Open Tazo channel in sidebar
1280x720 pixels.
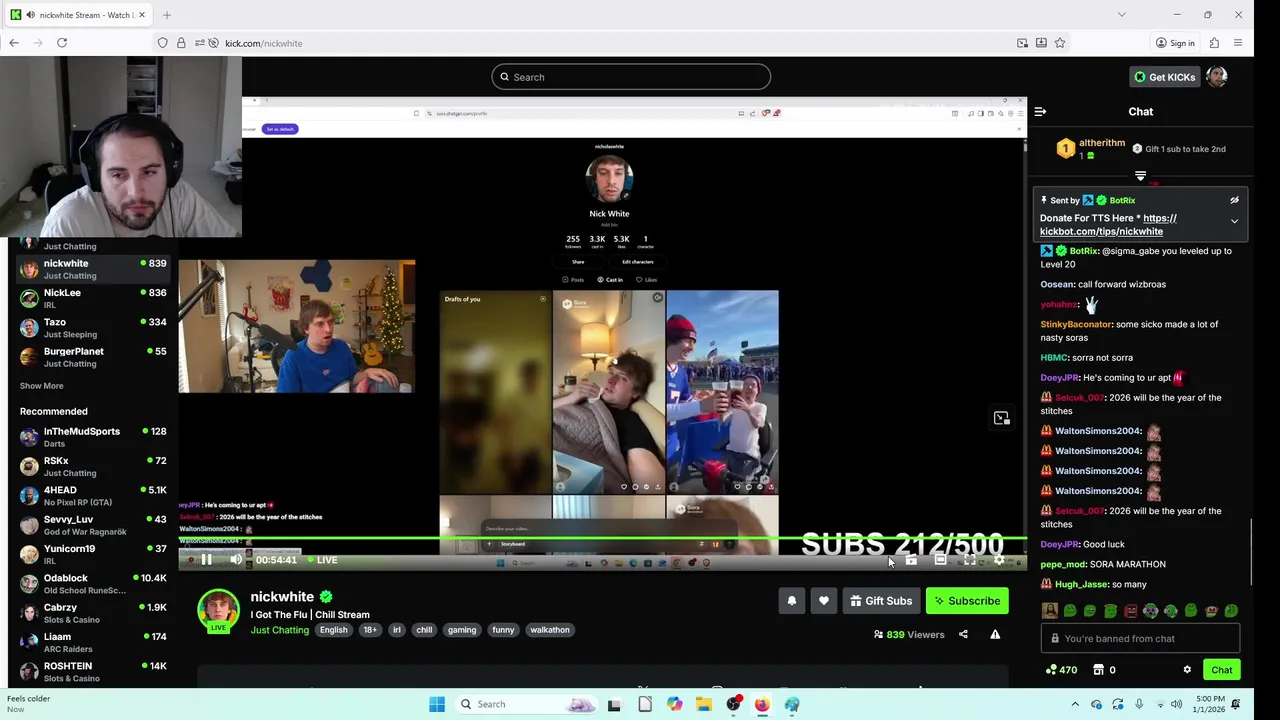coord(93,328)
